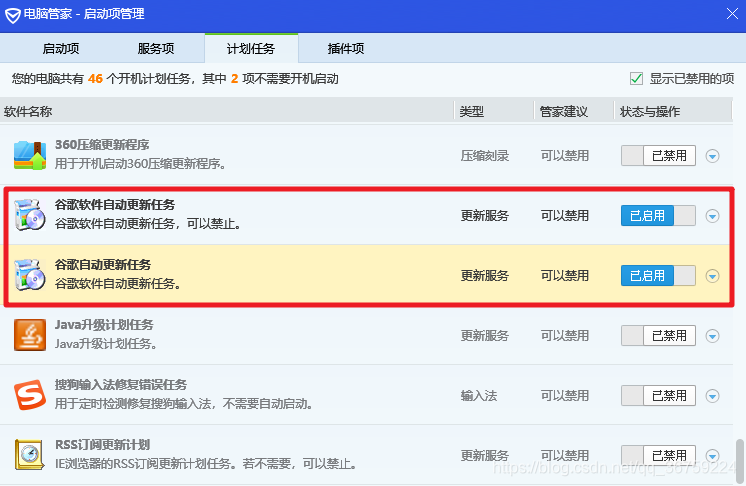Sort by the 类型 column header
The width and height of the screenshot is (746, 486).
pyautogui.click(x=494, y=112)
